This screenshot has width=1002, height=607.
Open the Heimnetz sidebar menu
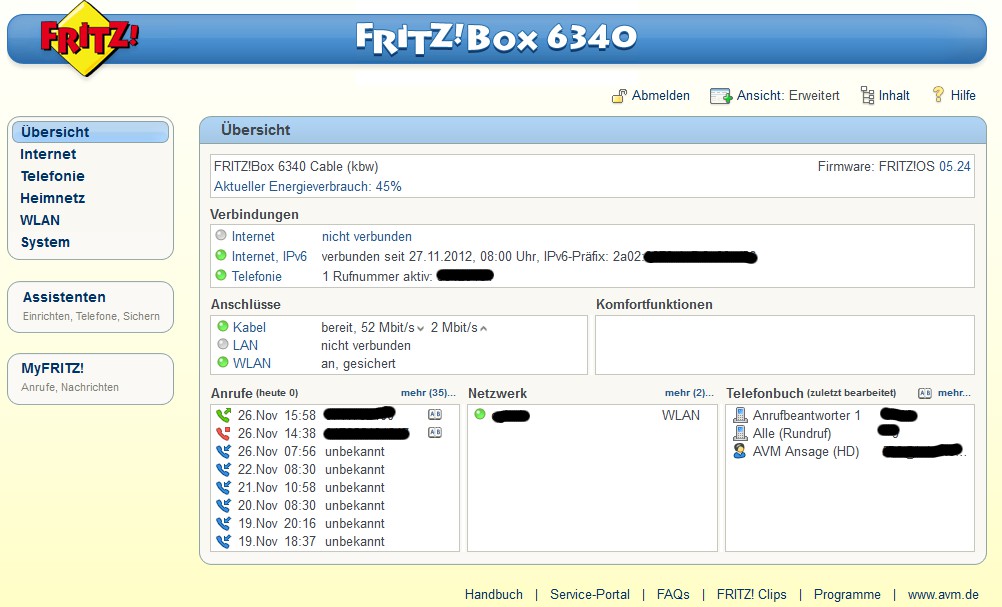(x=52, y=198)
